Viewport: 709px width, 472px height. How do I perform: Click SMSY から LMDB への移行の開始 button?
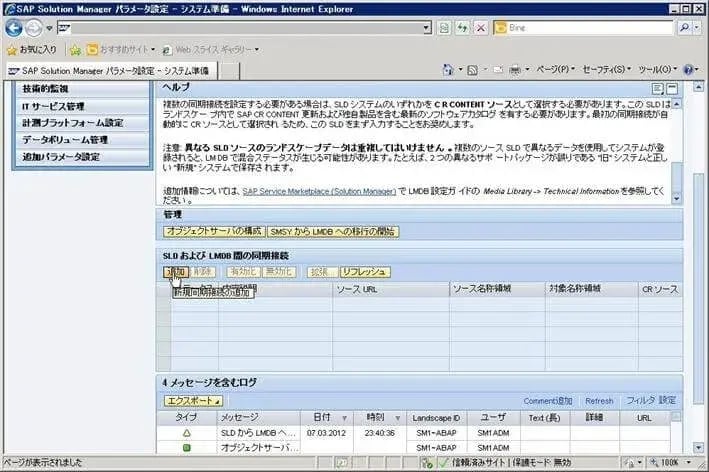click(x=333, y=232)
